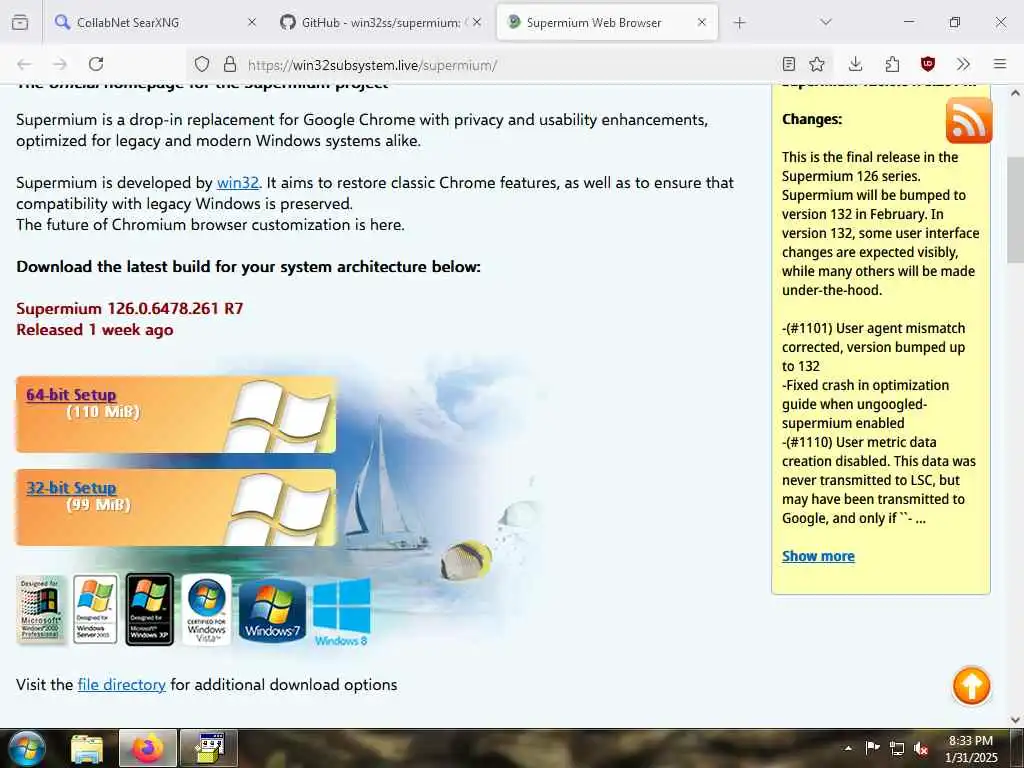Toggle reader view icon

(788, 64)
